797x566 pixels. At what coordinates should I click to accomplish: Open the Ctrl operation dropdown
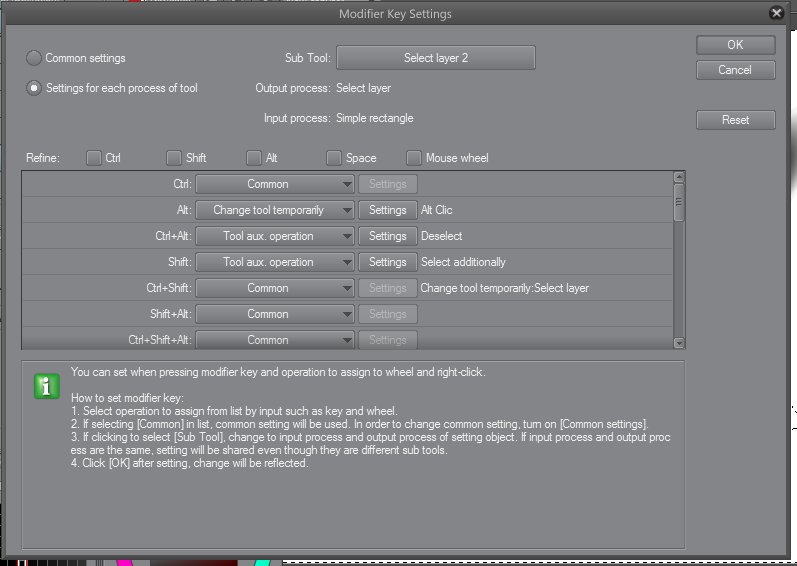tap(275, 184)
